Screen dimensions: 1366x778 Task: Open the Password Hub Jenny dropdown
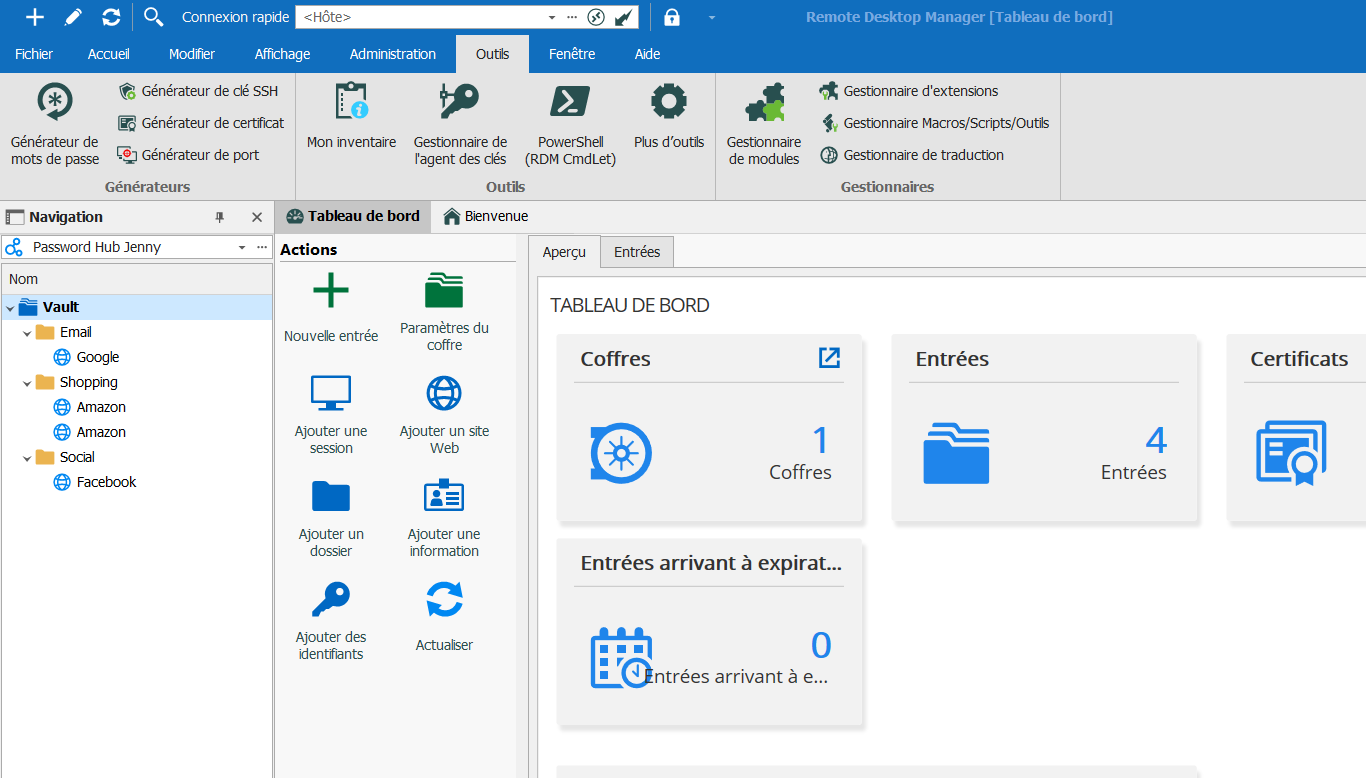241,247
